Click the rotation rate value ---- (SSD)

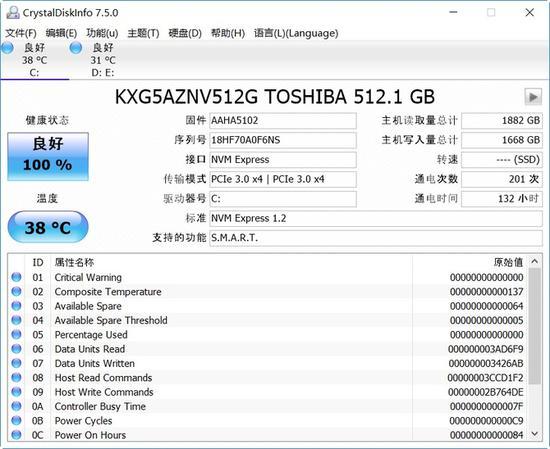click(502, 160)
